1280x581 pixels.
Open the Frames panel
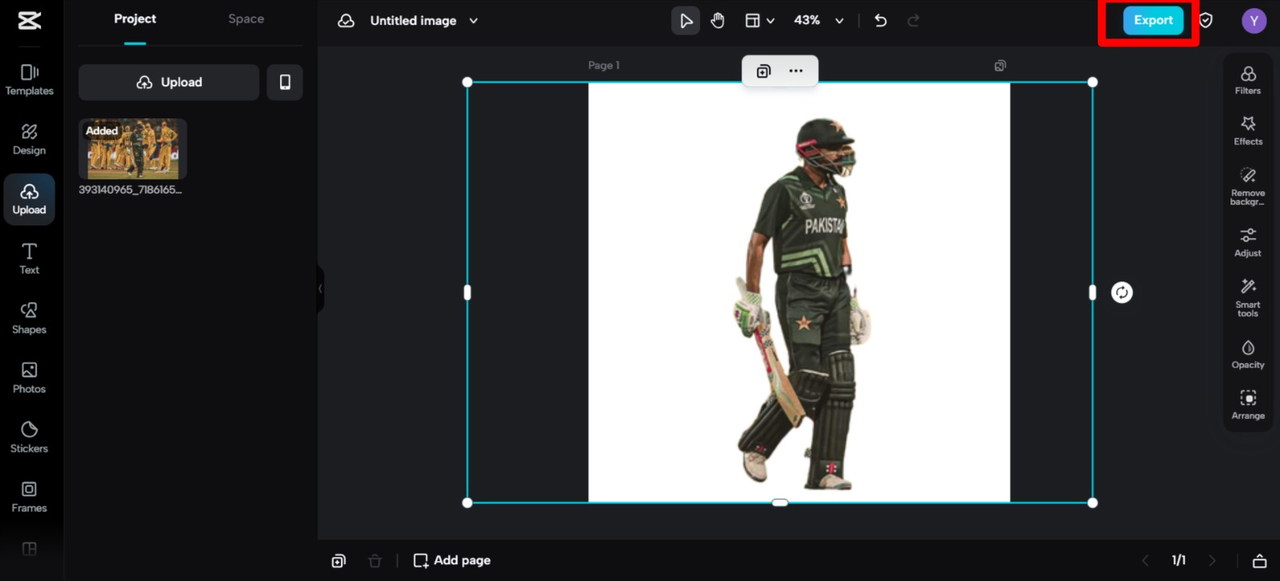pyautogui.click(x=29, y=497)
